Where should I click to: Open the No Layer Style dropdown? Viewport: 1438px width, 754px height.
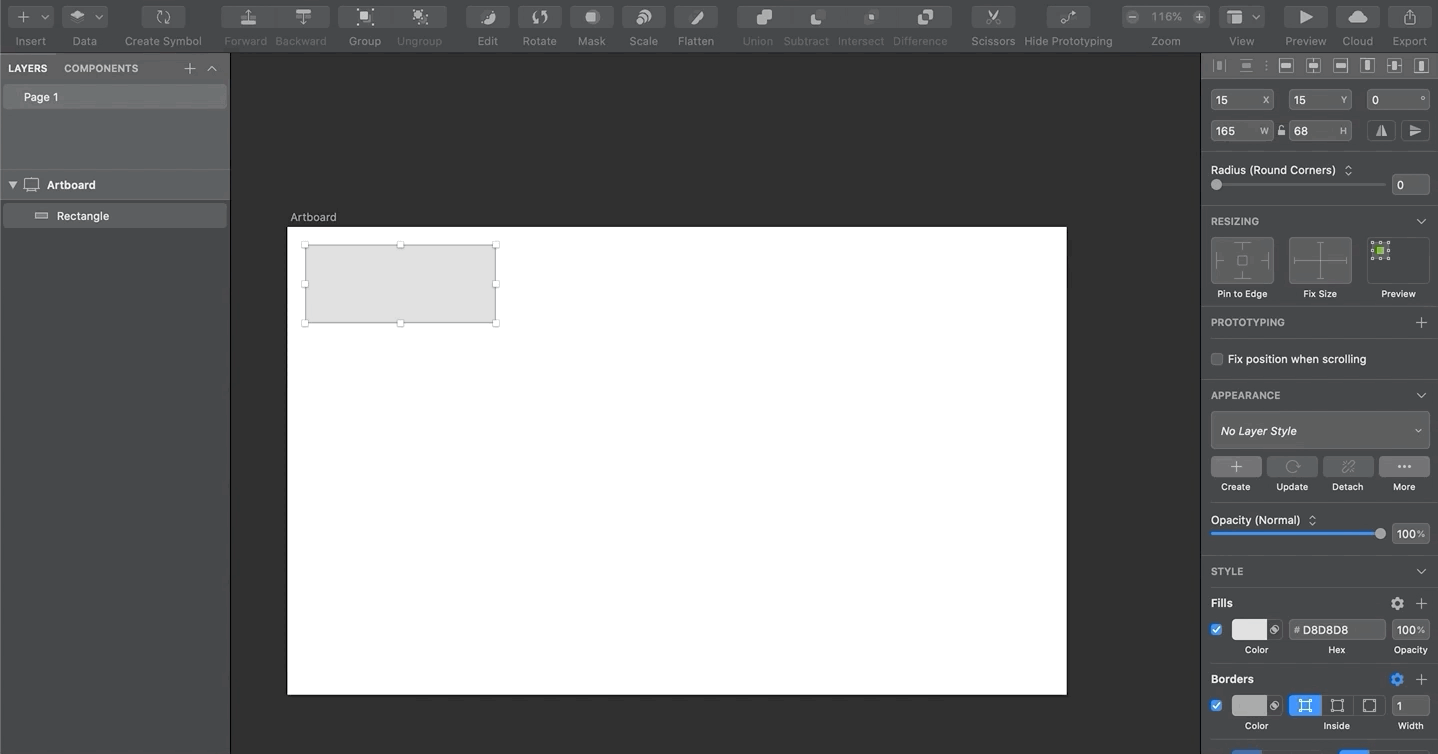coord(1318,430)
